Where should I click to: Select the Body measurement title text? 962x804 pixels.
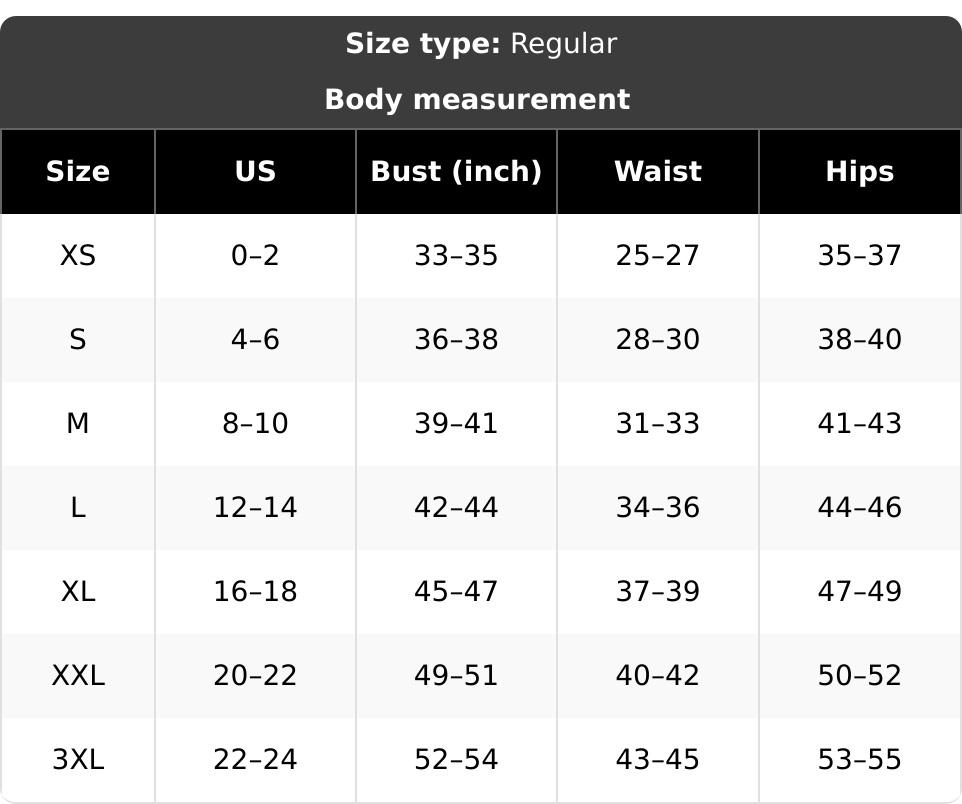pyautogui.click(x=477, y=99)
